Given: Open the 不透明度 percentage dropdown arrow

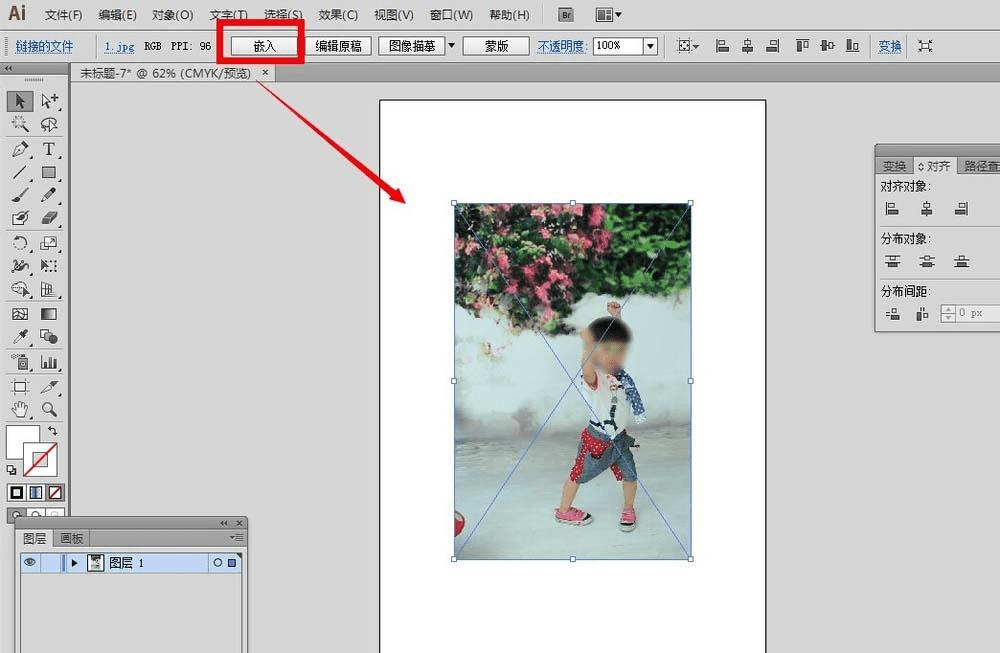Looking at the screenshot, I should coord(650,46).
